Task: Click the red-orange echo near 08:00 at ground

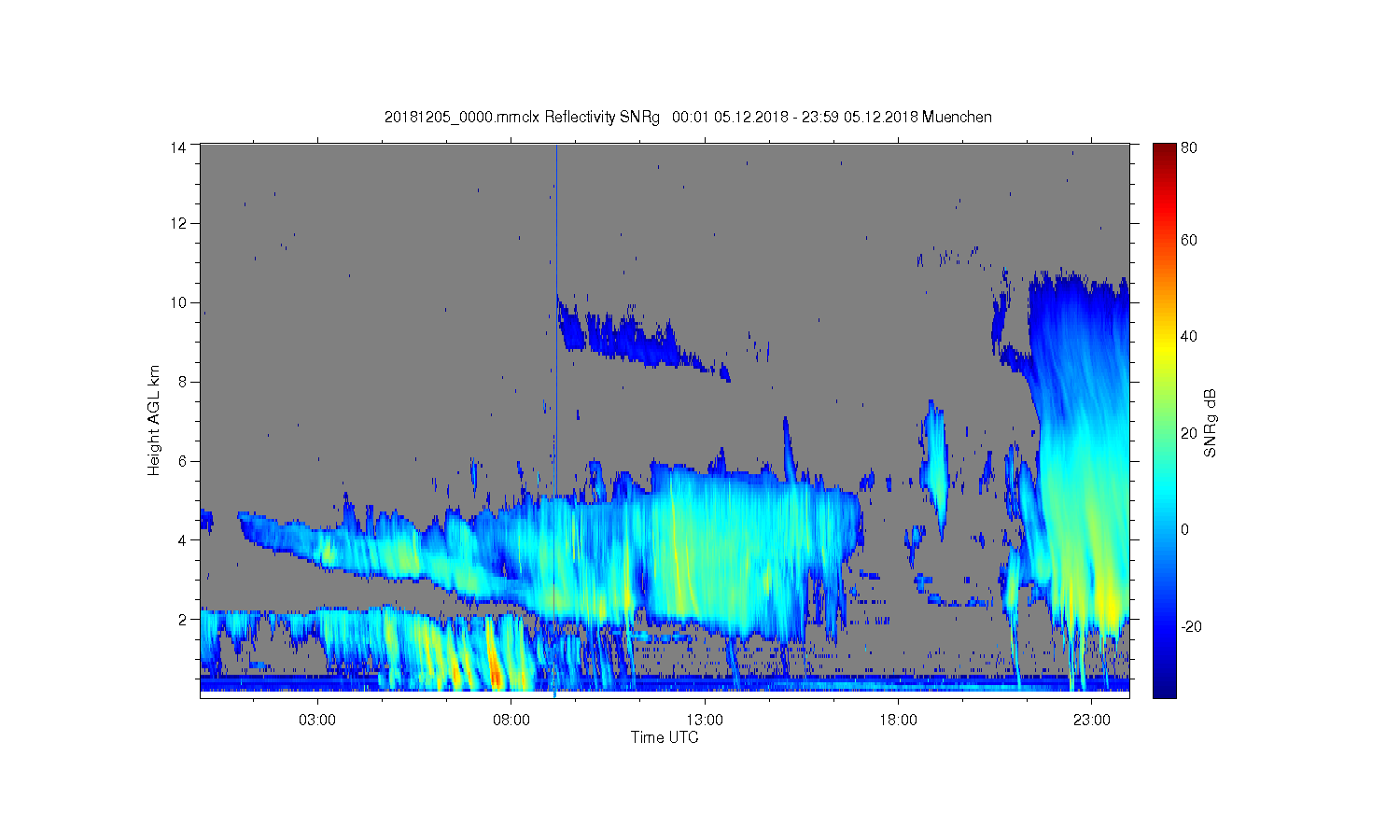Action: pos(495,670)
